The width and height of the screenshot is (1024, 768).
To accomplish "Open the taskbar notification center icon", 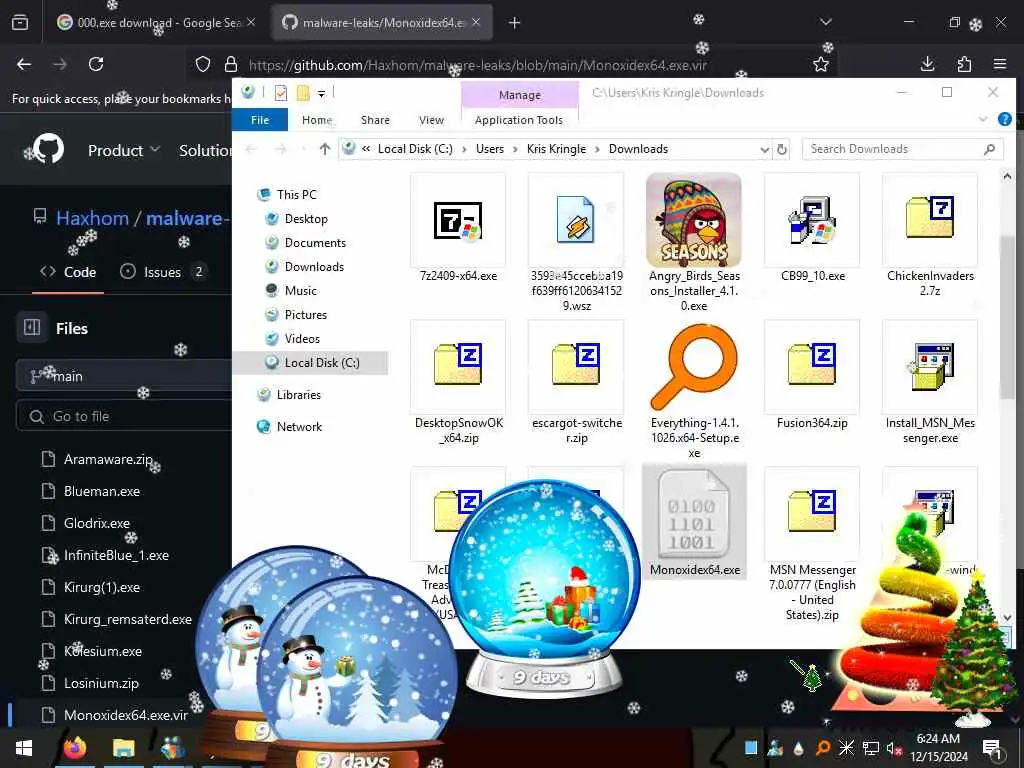I will pos(992,748).
